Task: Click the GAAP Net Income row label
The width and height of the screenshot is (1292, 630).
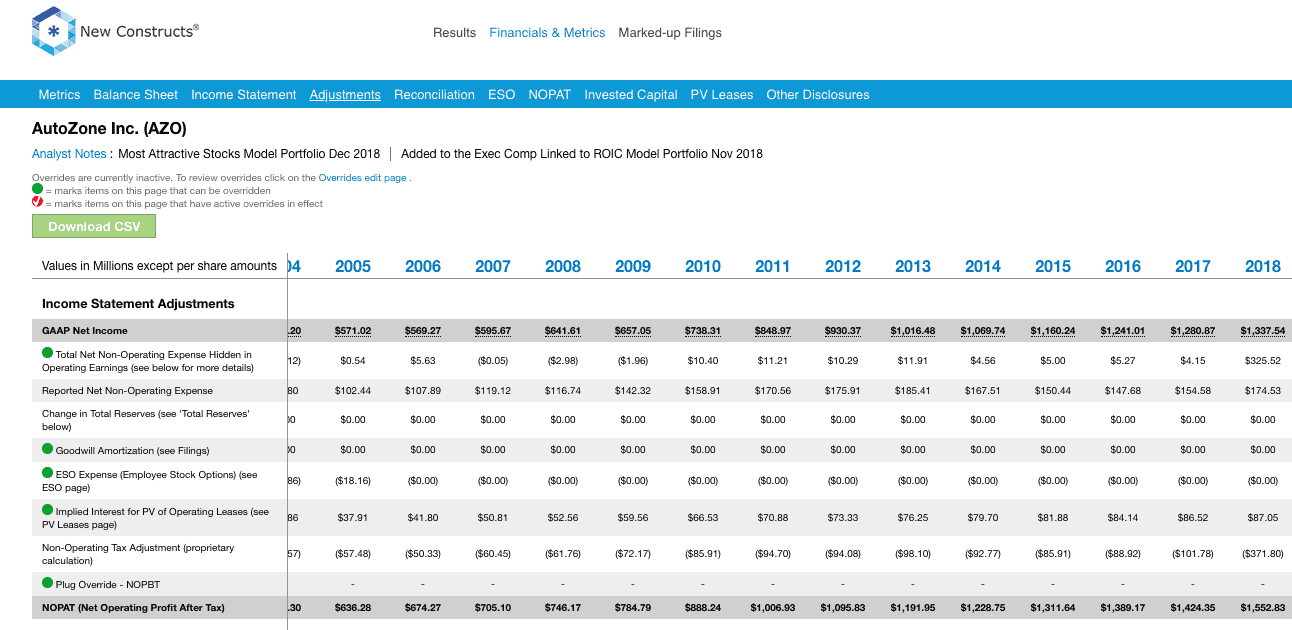Action: pyautogui.click(x=85, y=331)
